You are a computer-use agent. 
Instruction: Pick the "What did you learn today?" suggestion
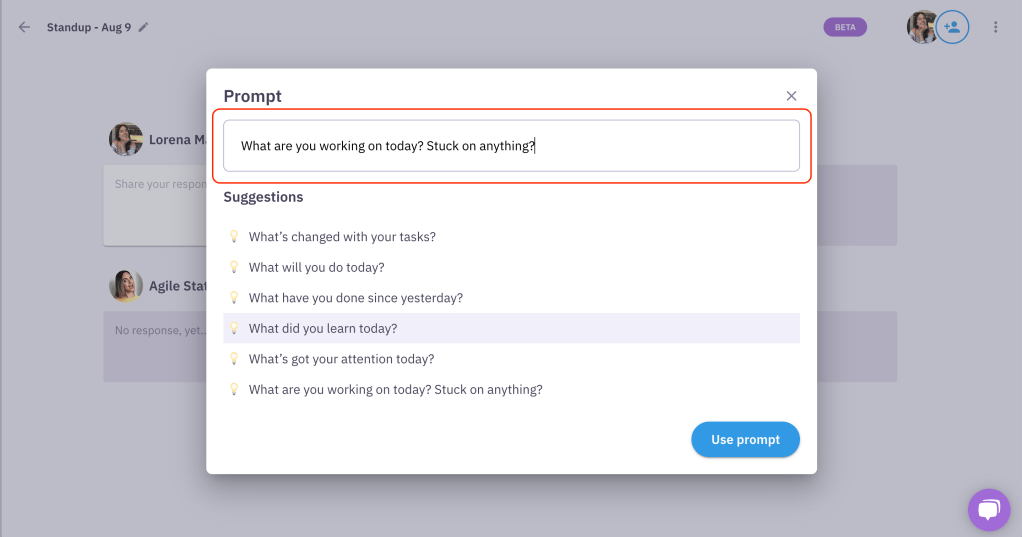511,328
